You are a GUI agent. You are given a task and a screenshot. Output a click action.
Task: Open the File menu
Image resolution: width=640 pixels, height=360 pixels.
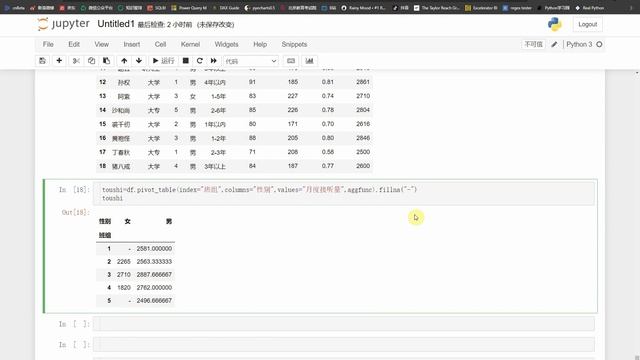click(48, 44)
